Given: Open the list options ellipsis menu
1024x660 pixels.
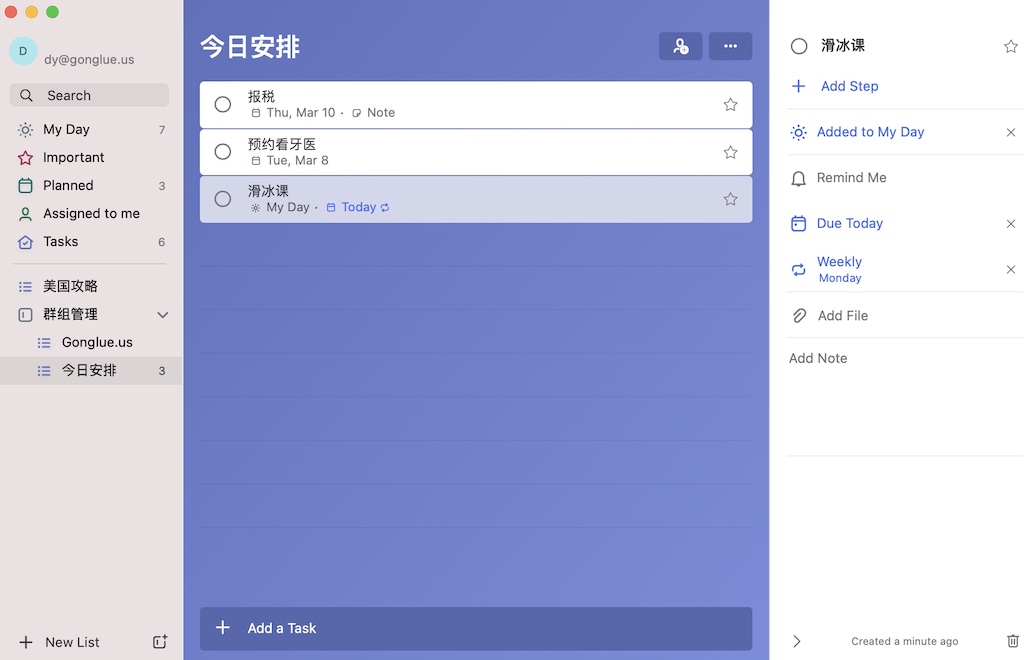Looking at the screenshot, I should pos(730,46).
